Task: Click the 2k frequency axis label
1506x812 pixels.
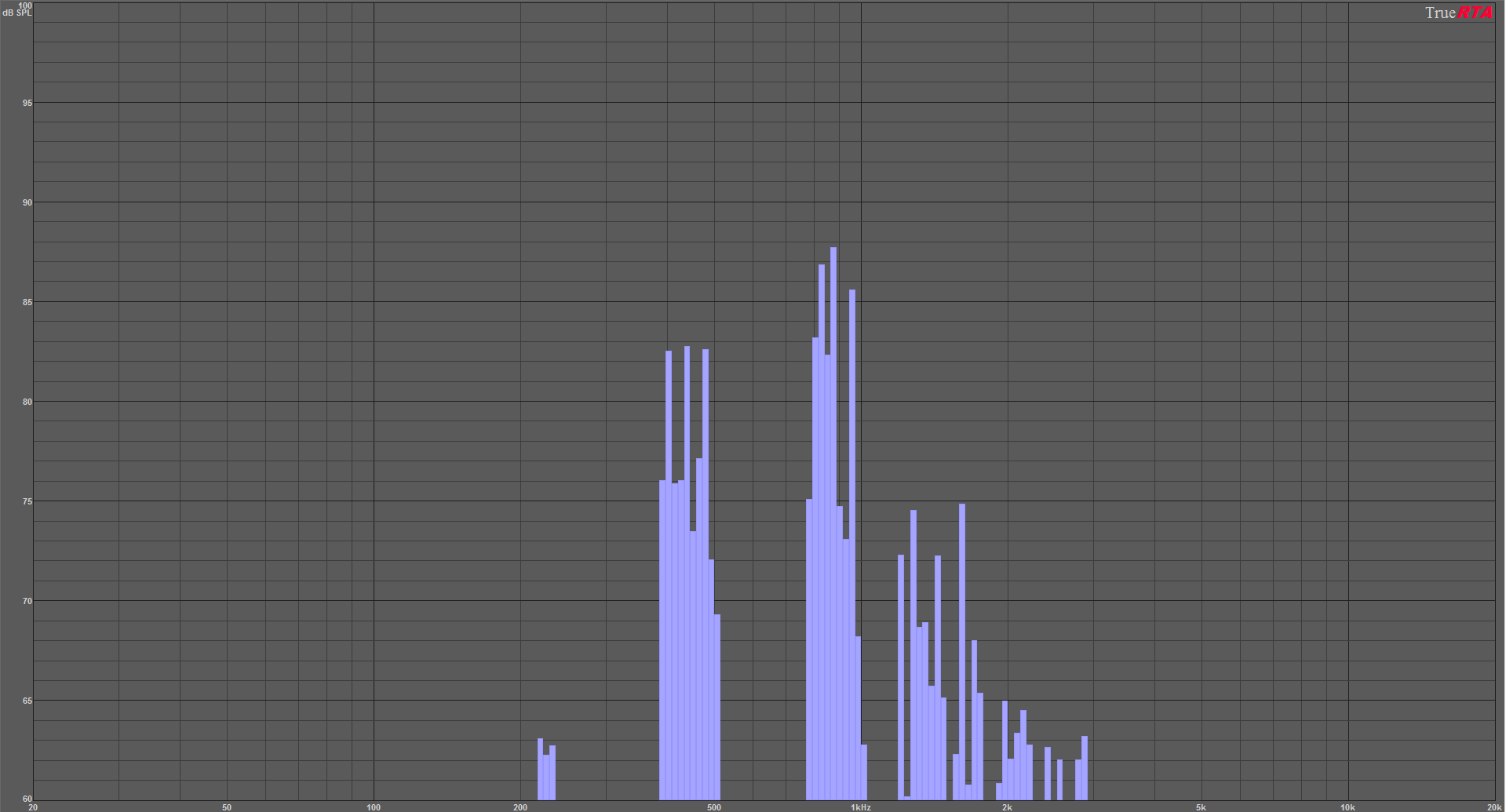Action: pyautogui.click(x=1008, y=807)
